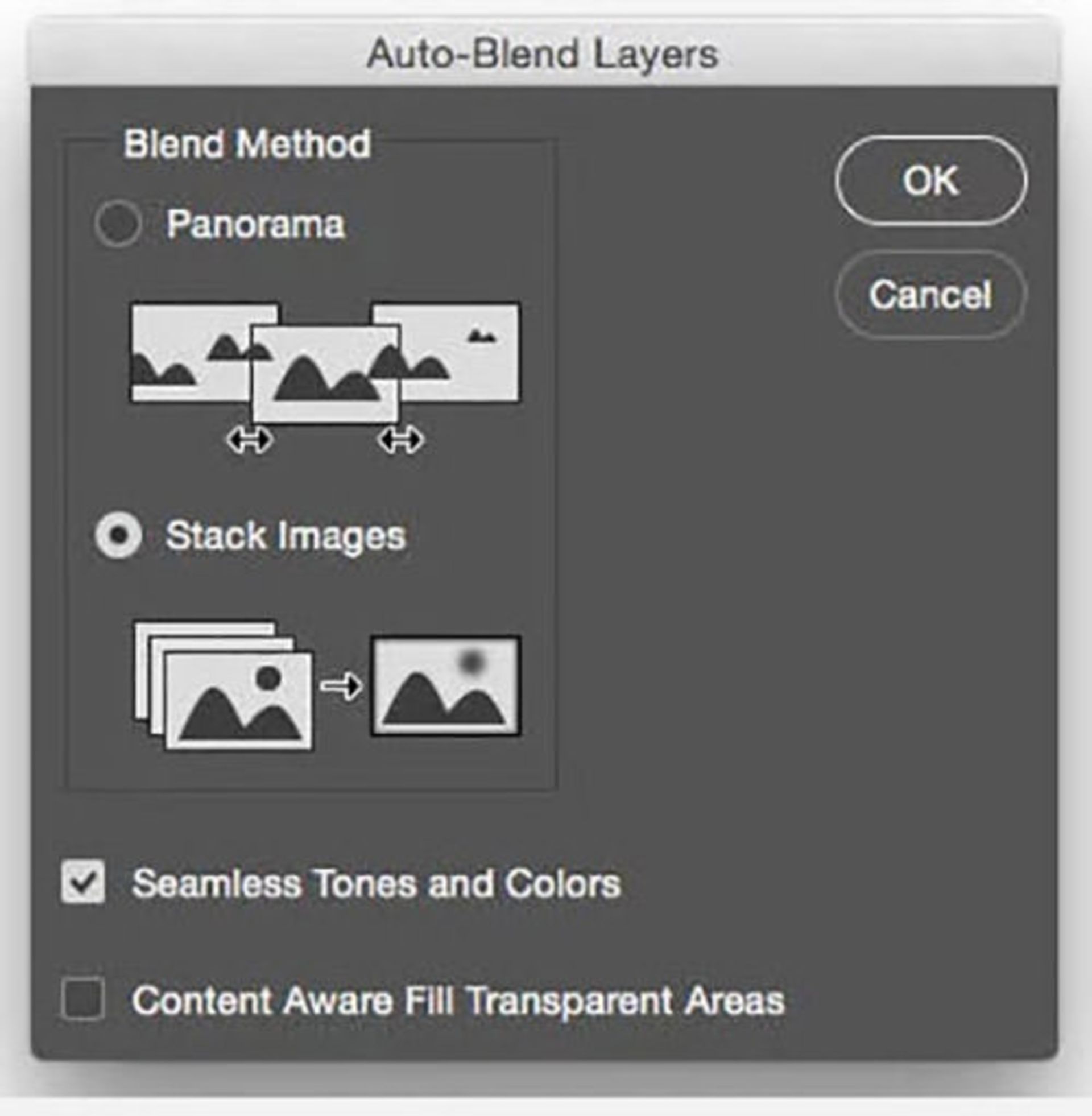
Task: Confirm the dialog with the OK button
Action: [930, 181]
